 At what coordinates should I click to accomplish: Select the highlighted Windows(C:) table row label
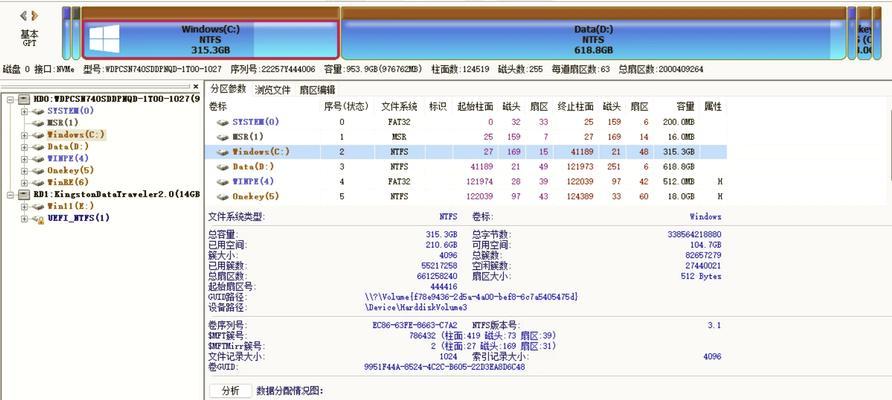pyautogui.click(x=261, y=152)
